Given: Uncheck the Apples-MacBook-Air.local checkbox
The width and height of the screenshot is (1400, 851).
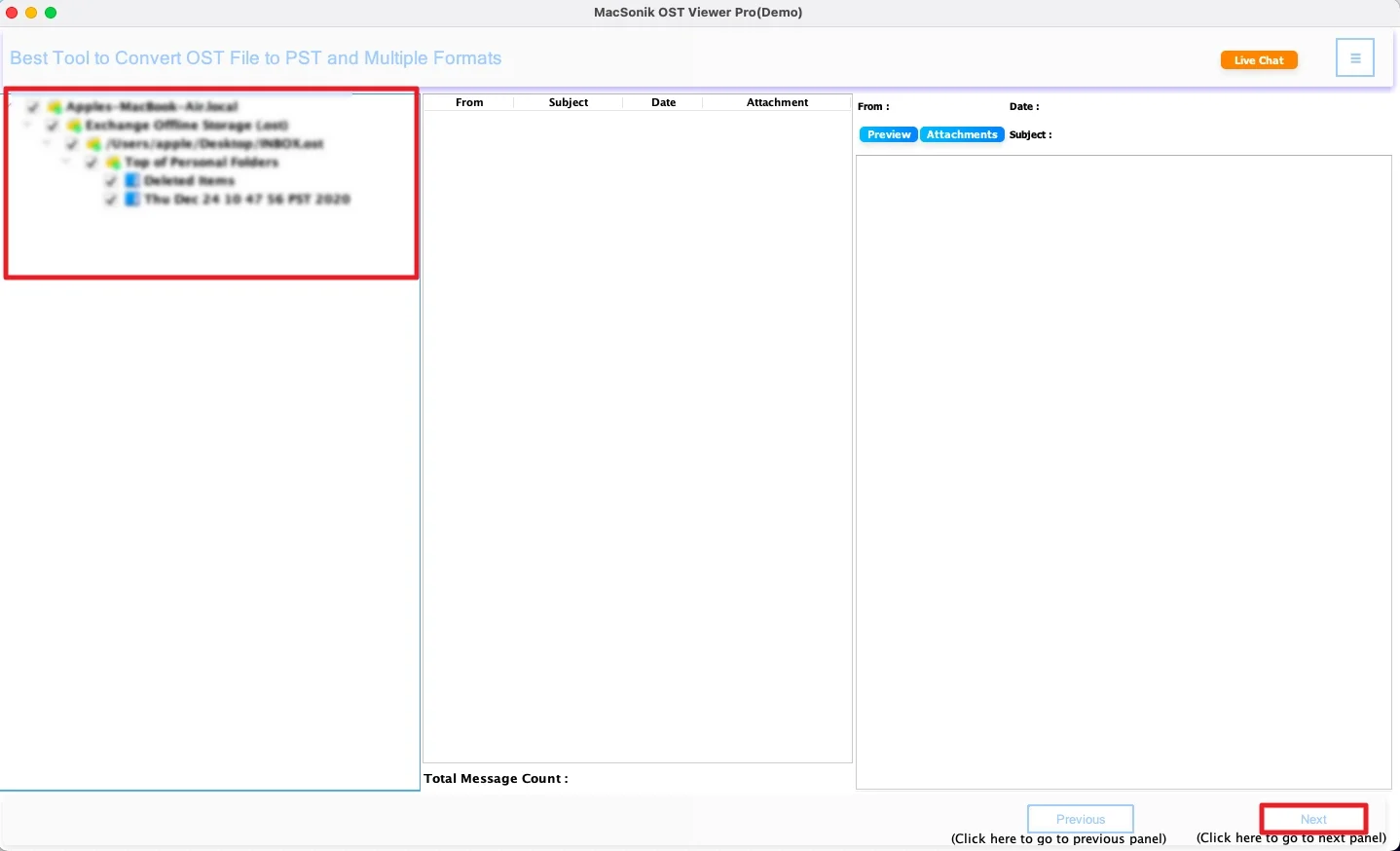Looking at the screenshot, I should 34,107.
